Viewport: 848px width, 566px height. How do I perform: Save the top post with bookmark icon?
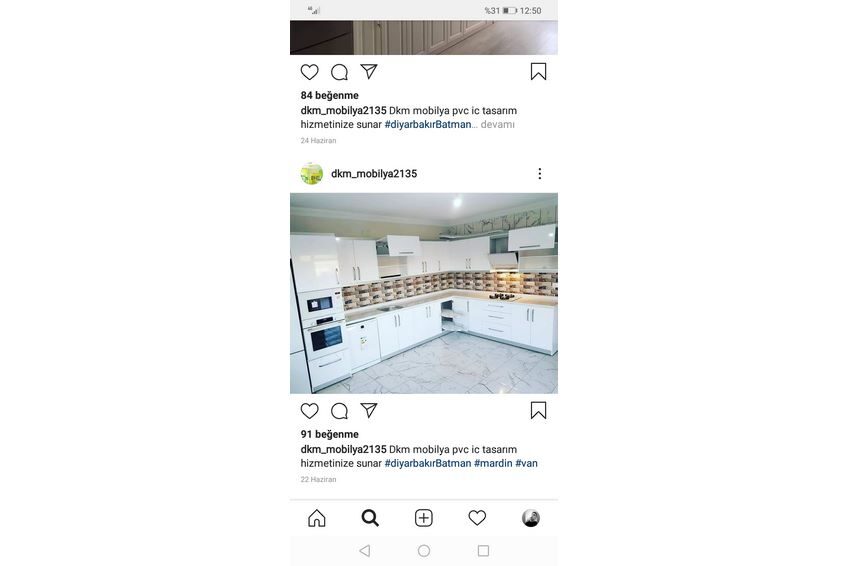tap(538, 71)
